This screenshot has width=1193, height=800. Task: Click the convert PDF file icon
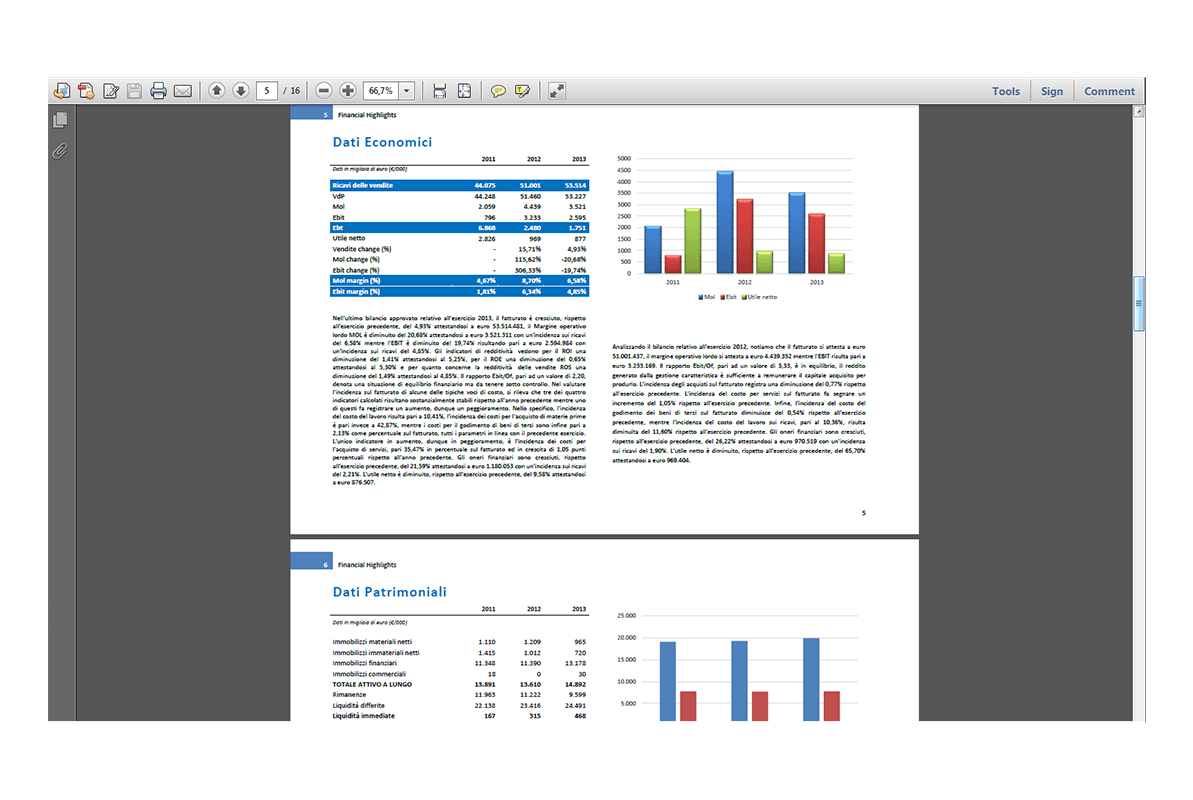click(x=86, y=91)
